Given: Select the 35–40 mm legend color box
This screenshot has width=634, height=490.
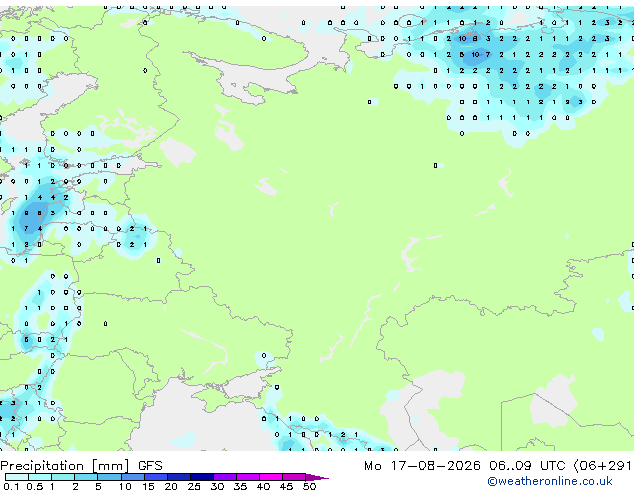Looking at the screenshot, I should click(x=248, y=477).
